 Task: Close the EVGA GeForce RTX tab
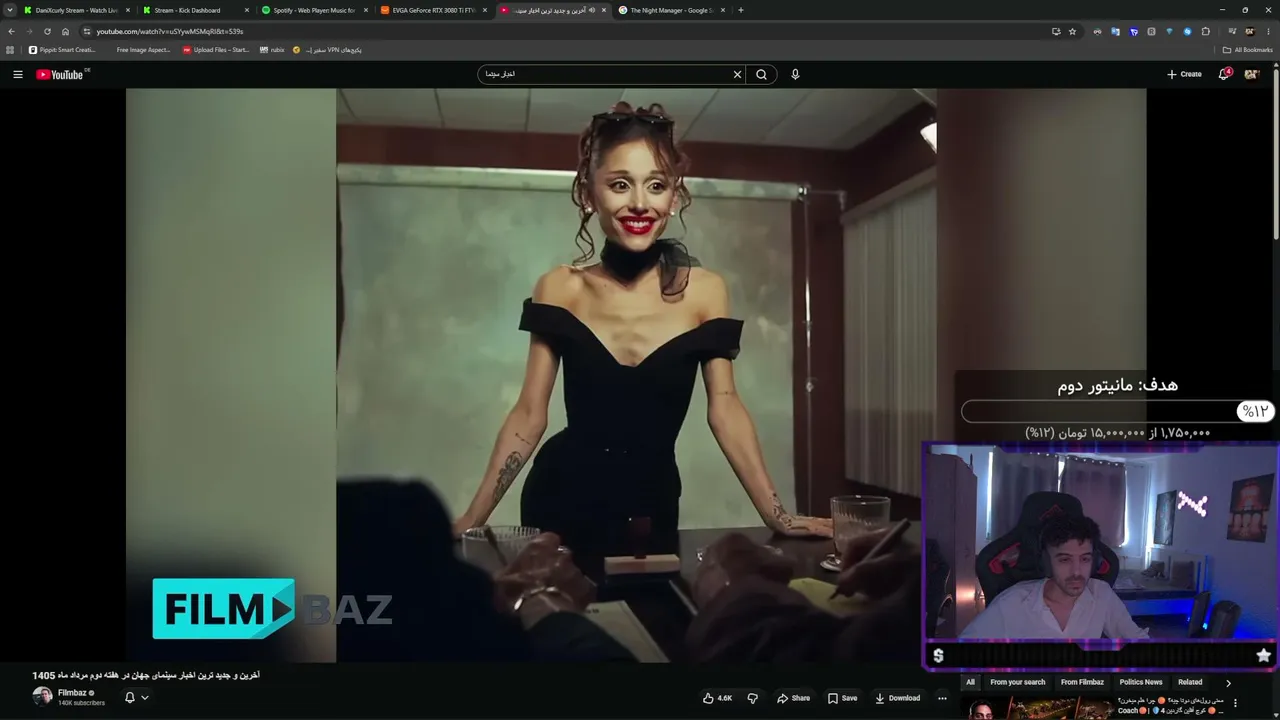[x=484, y=10]
